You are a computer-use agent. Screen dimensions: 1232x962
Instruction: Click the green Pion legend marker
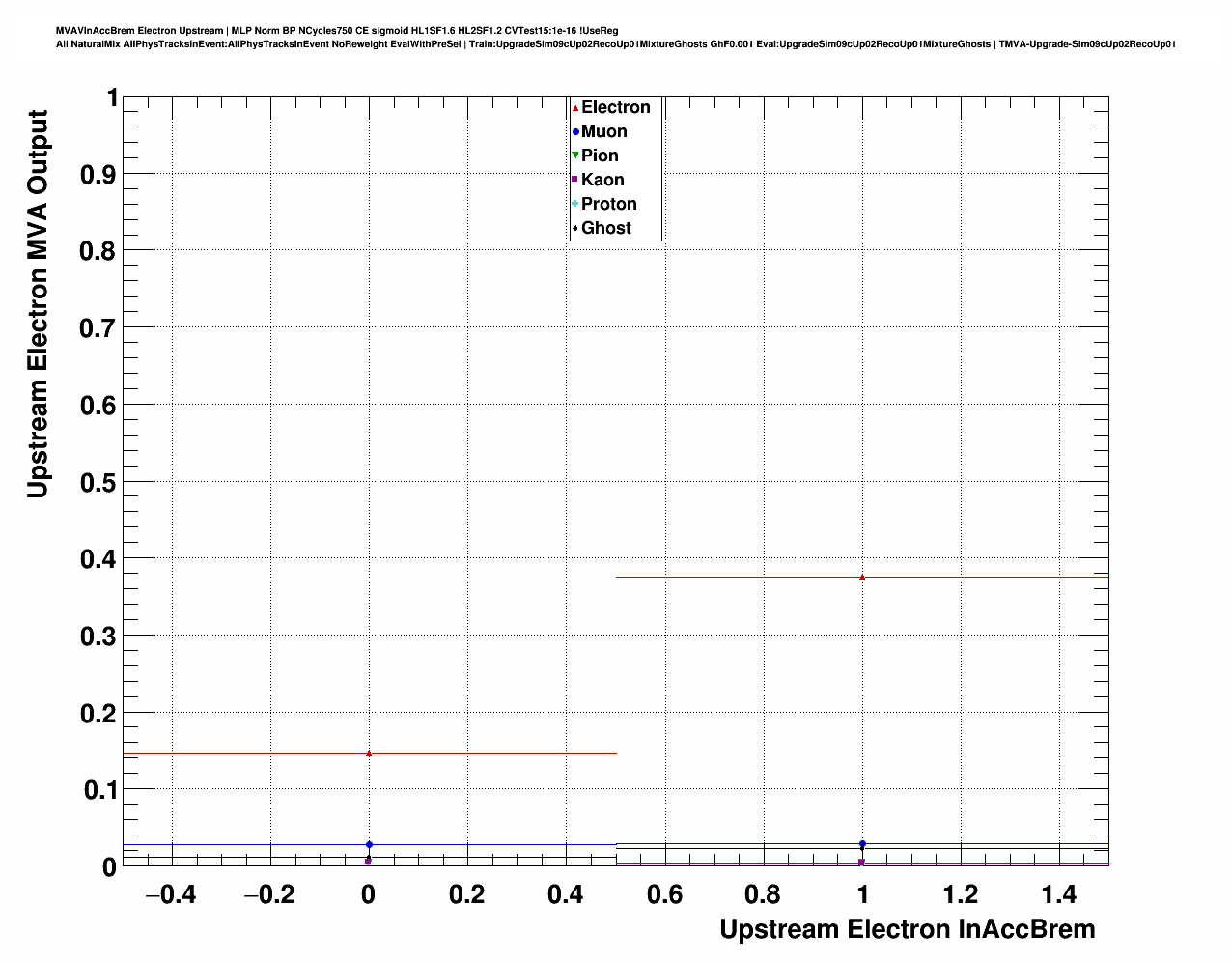(575, 156)
